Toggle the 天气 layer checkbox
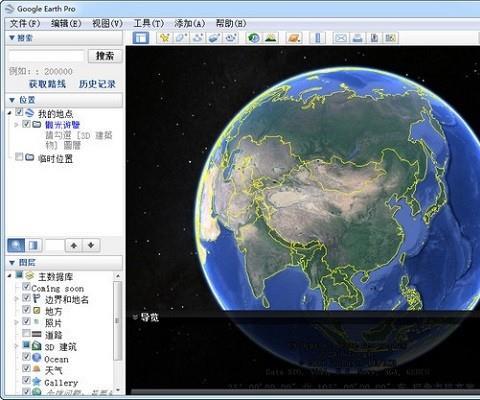This screenshot has width=480, height=400. pos(26,368)
